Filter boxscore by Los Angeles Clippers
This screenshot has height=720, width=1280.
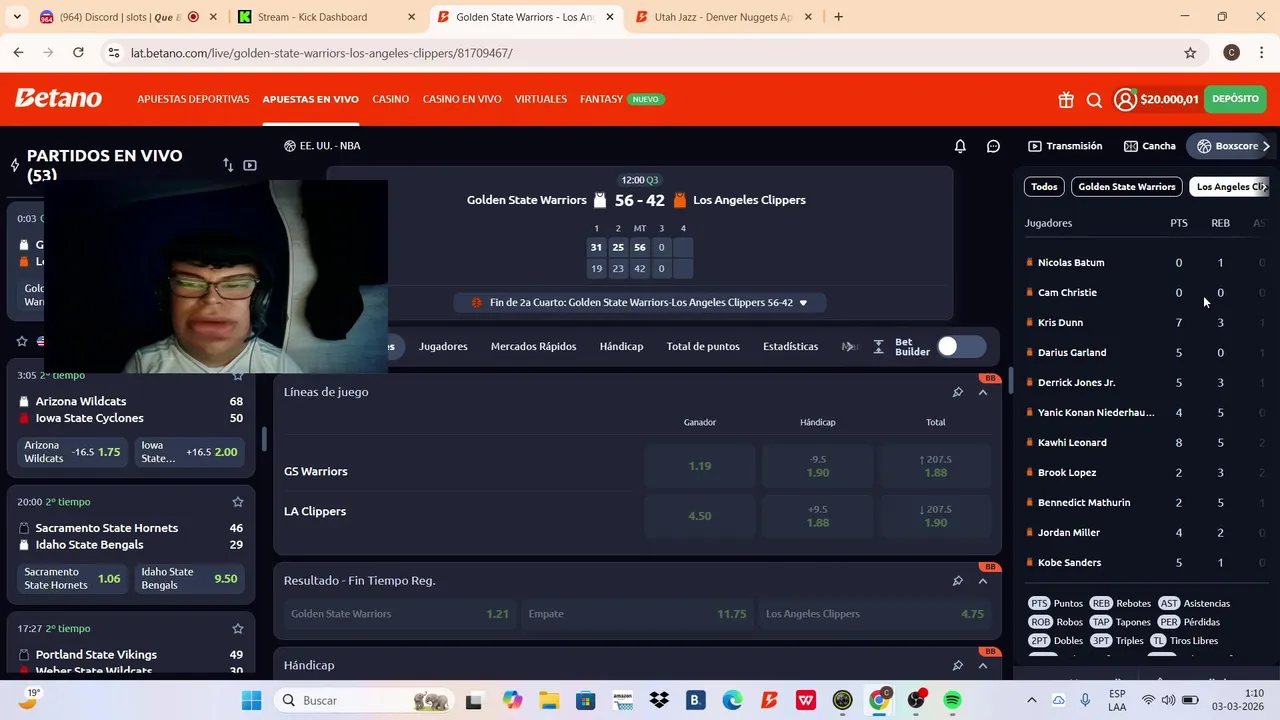[1229, 187]
